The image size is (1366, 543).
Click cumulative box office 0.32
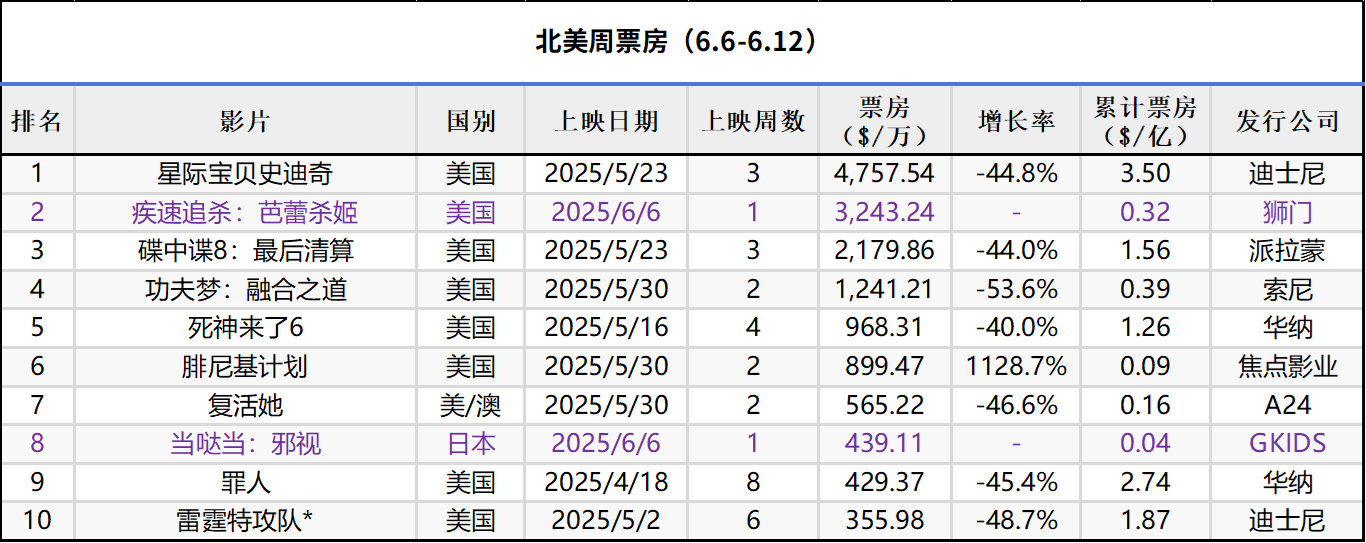point(1145,212)
